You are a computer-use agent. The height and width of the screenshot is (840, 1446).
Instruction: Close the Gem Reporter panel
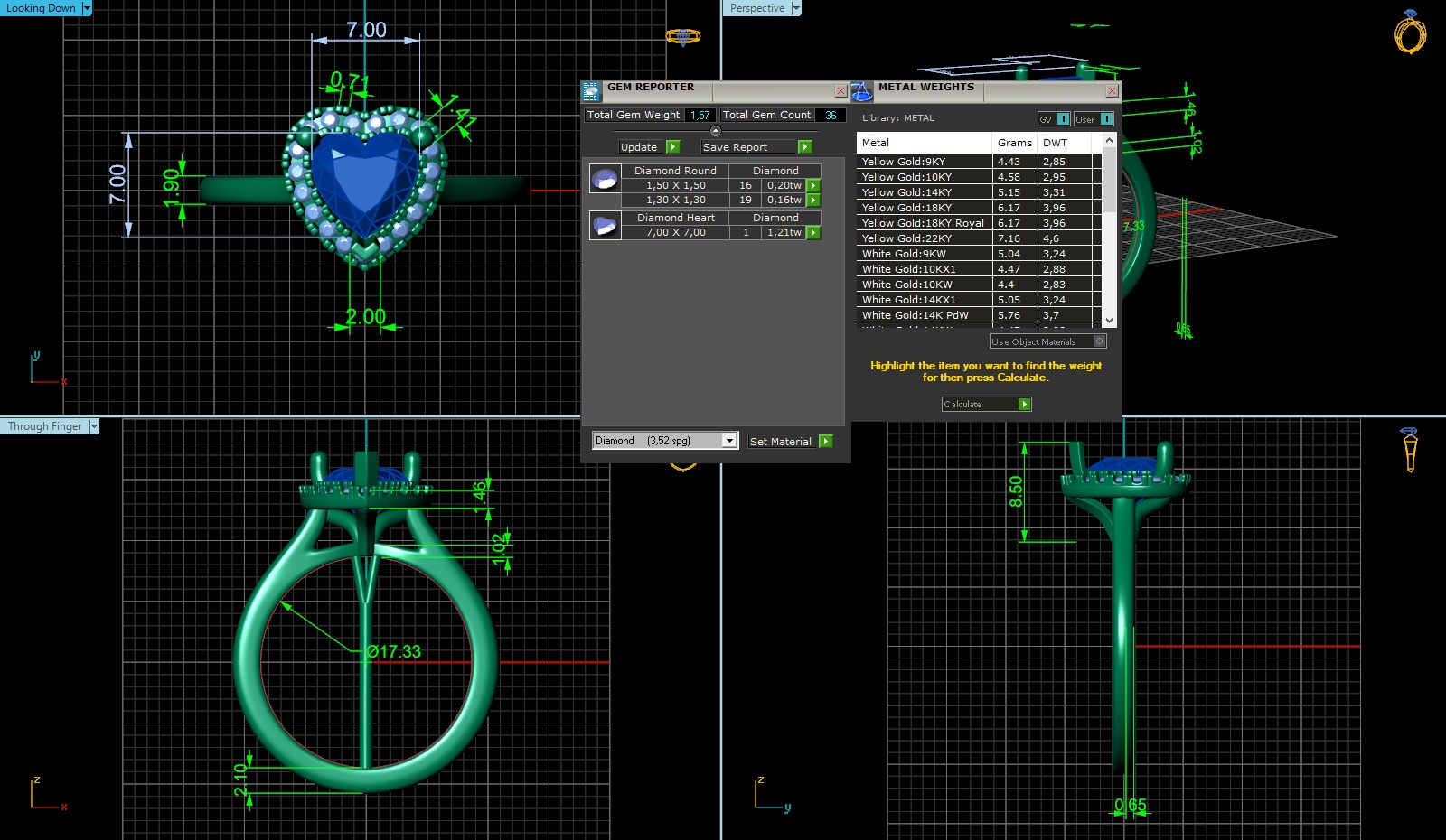[x=840, y=91]
